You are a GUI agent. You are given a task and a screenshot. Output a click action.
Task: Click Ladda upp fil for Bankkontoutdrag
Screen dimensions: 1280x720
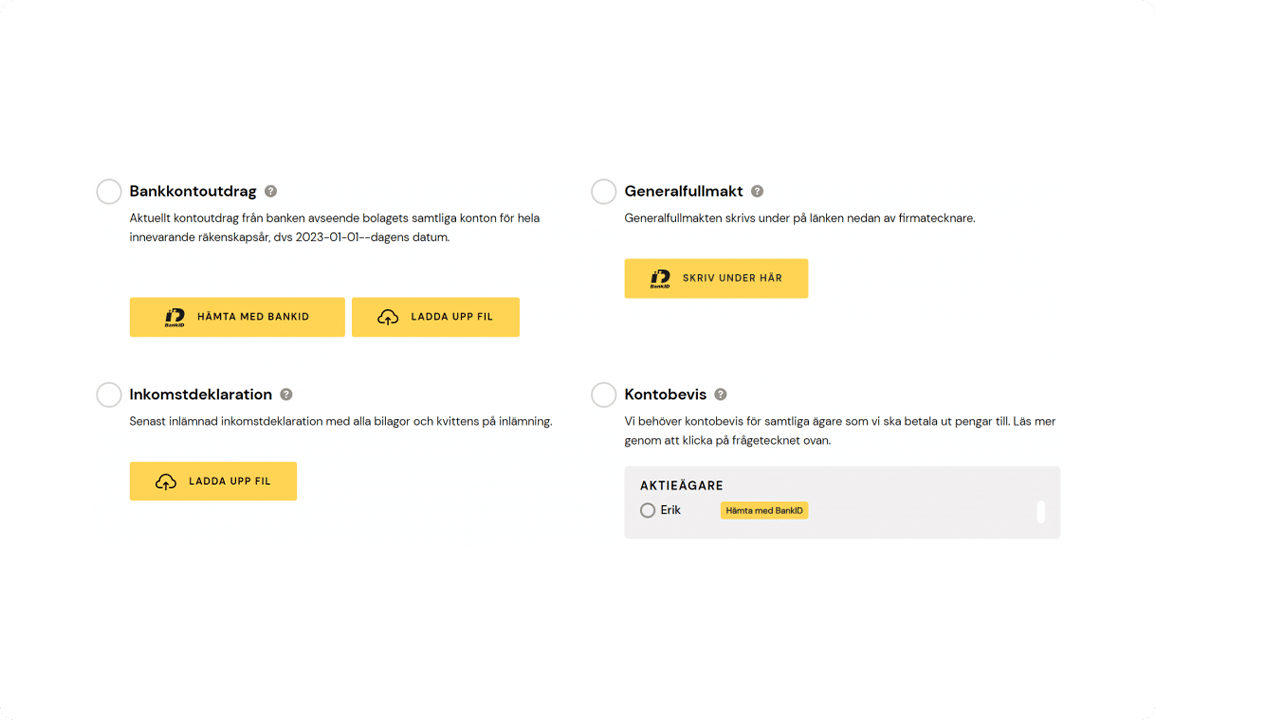pos(436,317)
